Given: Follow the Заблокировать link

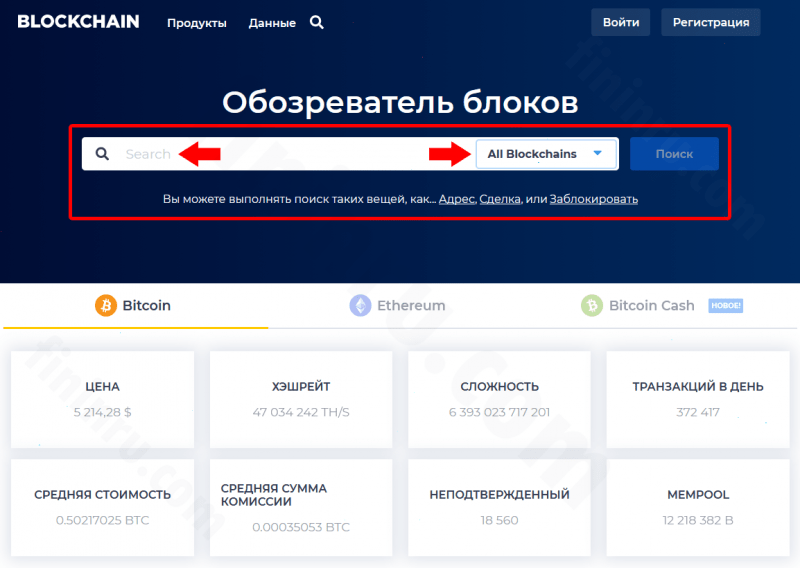Looking at the screenshot, I should point(593,199).
